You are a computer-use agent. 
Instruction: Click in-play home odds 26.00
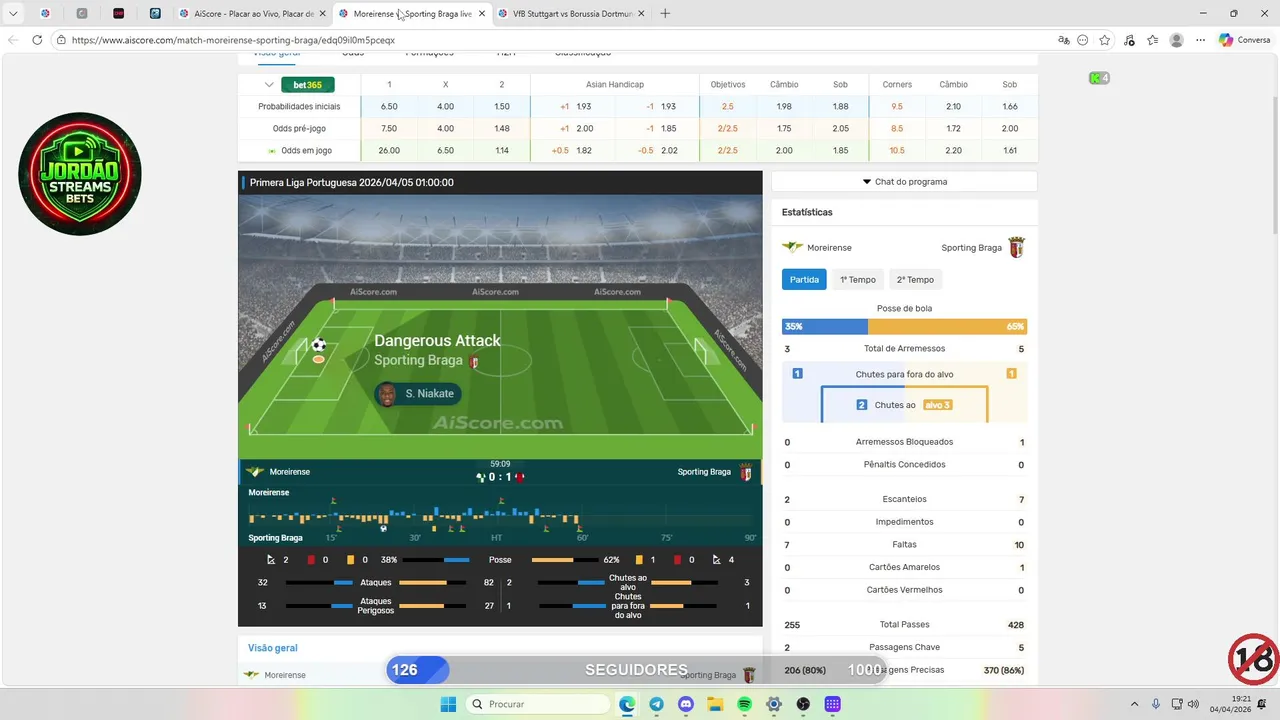click(x=389, y=150)
